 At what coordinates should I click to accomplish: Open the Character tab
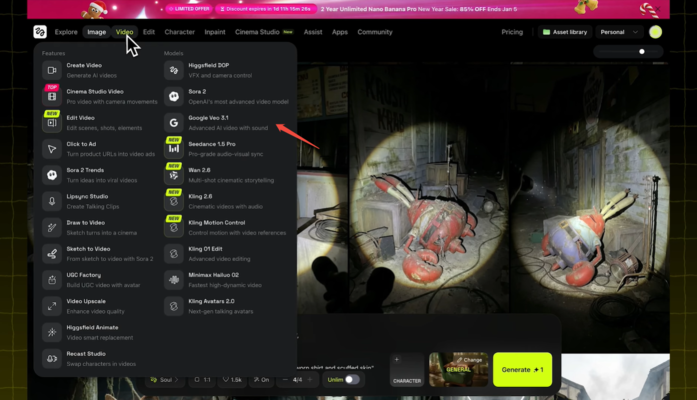180,32
